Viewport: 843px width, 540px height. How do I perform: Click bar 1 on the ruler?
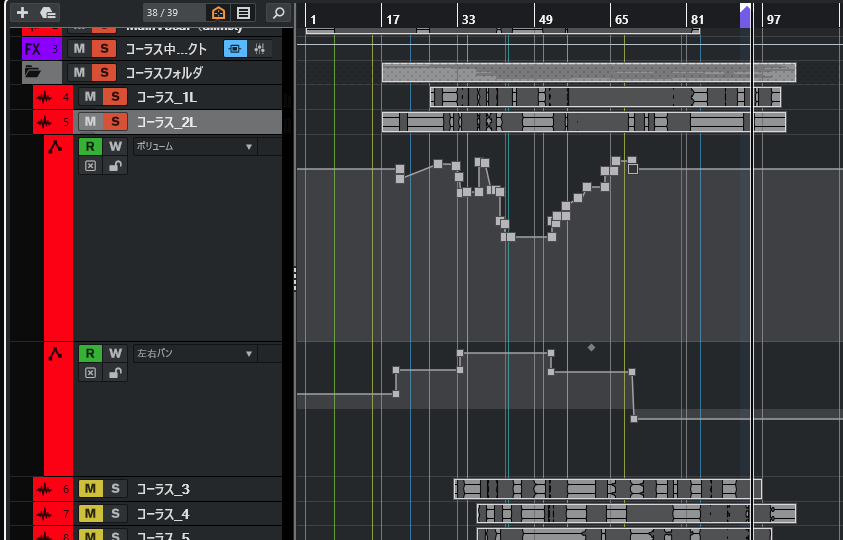(x=313, y=20)
